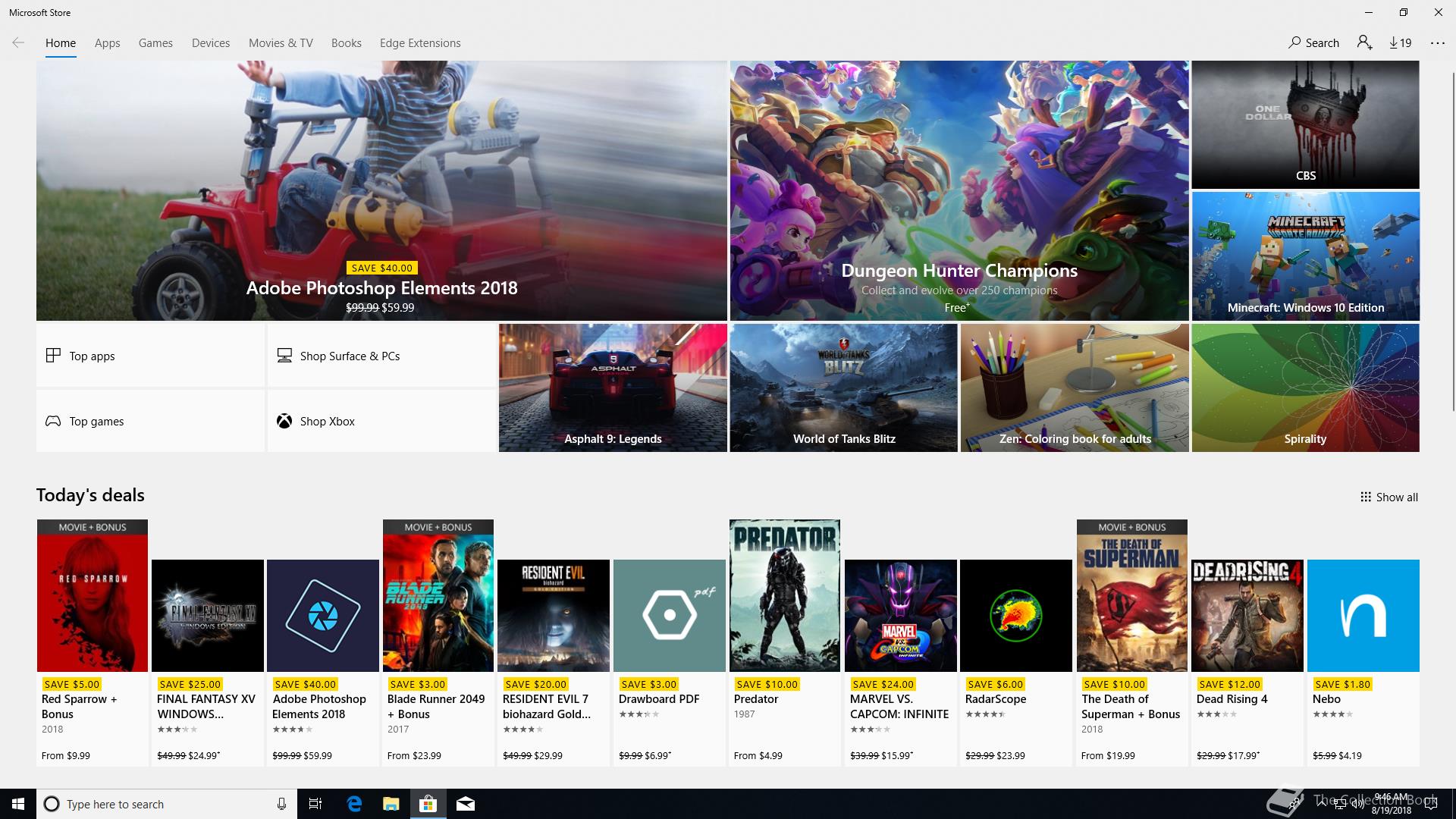
Task: Open the Minecraft: Windows 10 Edition tile
Action: (1305, 256)
